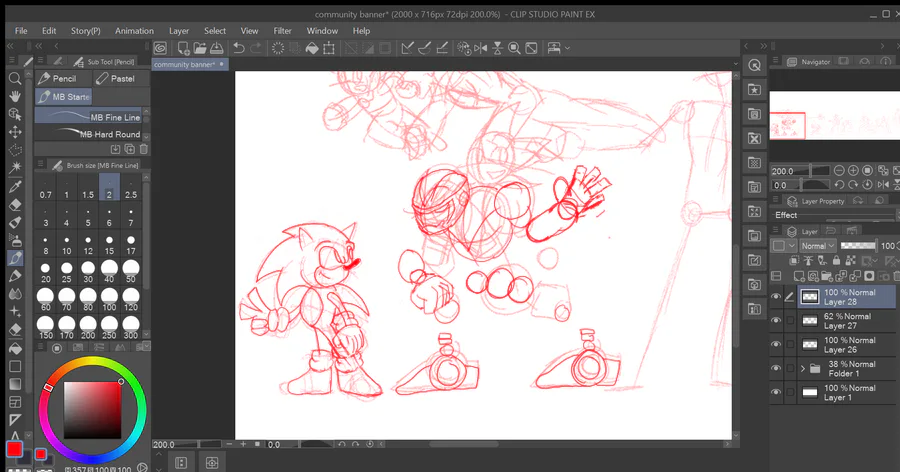The height and width of the screenshot is (472, 900).
Task: Open the palette color dropdown in Layer panel
Action: 784,246
